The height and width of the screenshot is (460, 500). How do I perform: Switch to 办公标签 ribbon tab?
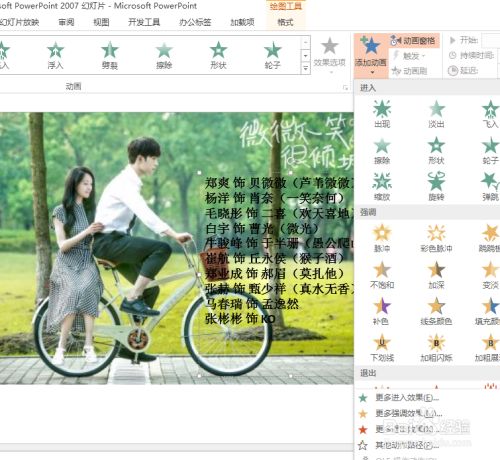coord(195,22)
